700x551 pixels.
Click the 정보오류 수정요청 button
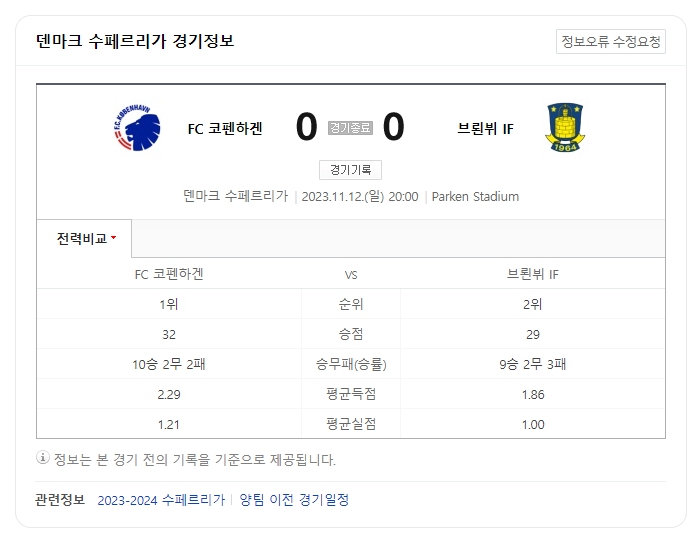[610, 41]
